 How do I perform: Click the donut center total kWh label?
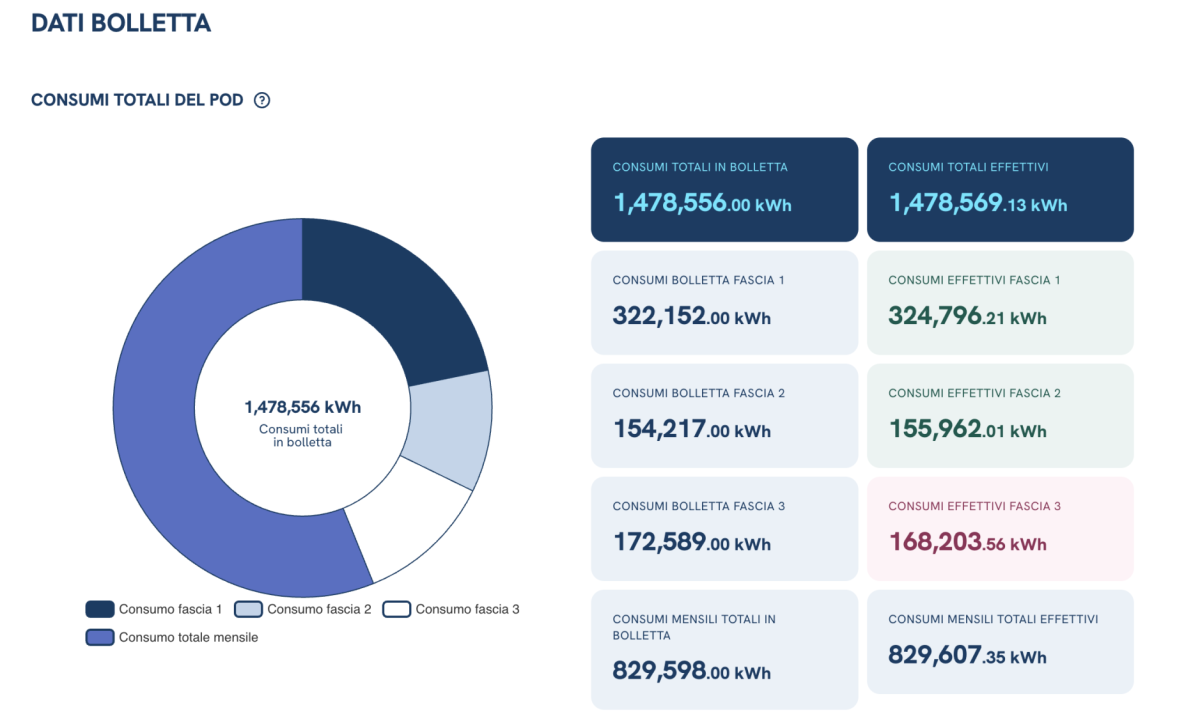pyautogui.click(x=302, y=407)
